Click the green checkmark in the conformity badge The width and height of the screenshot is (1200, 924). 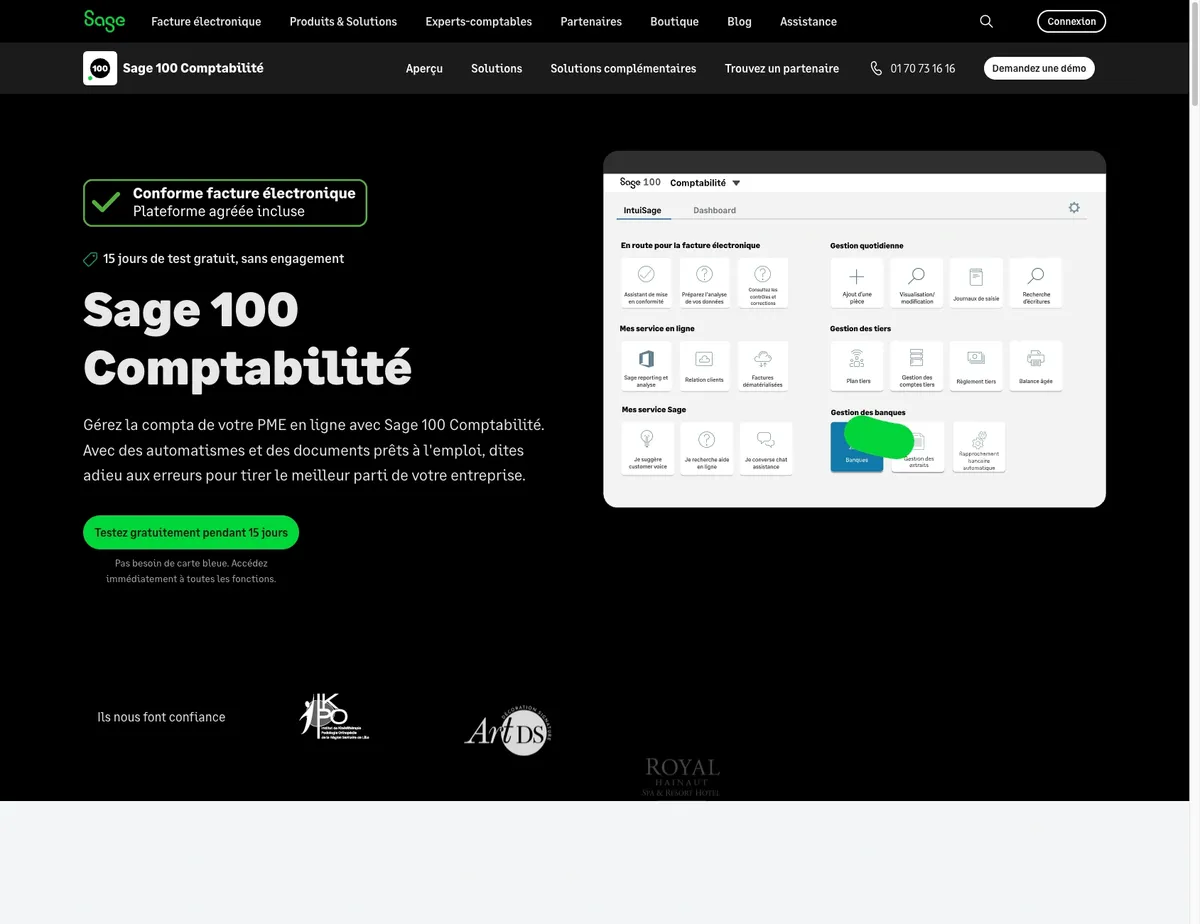(x=106, y=202)
